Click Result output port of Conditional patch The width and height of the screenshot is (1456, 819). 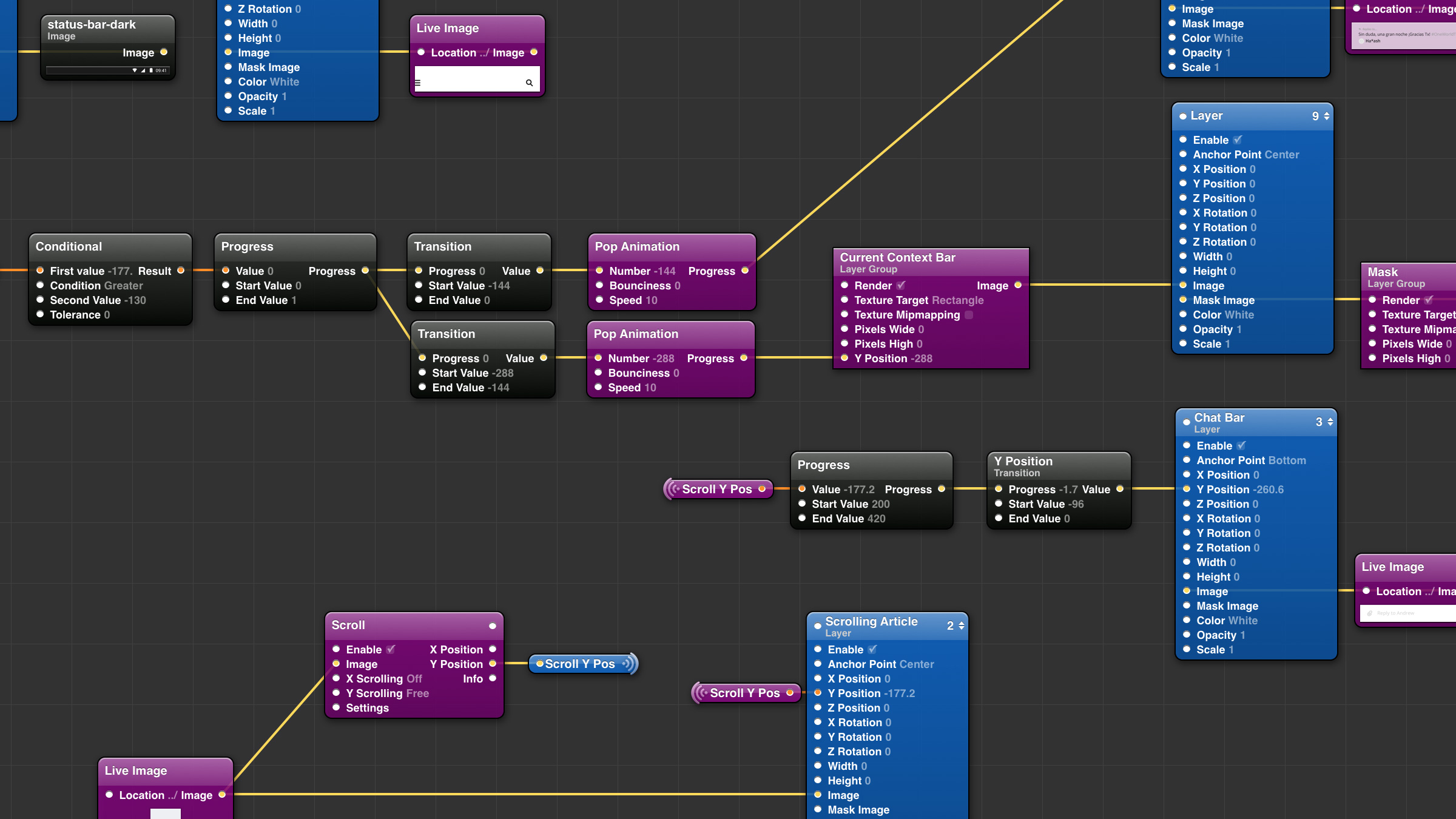coord(181,271)
